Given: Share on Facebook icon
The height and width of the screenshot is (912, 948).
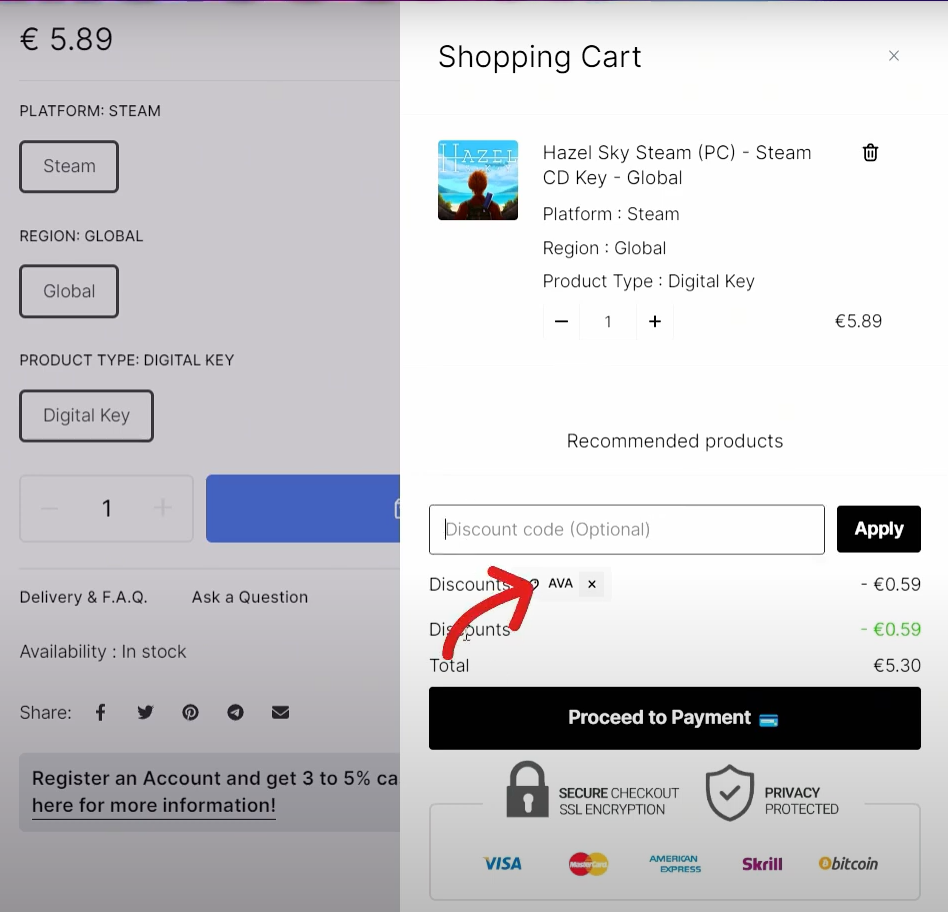Looking at the screenshot, I should pos(100,712).
